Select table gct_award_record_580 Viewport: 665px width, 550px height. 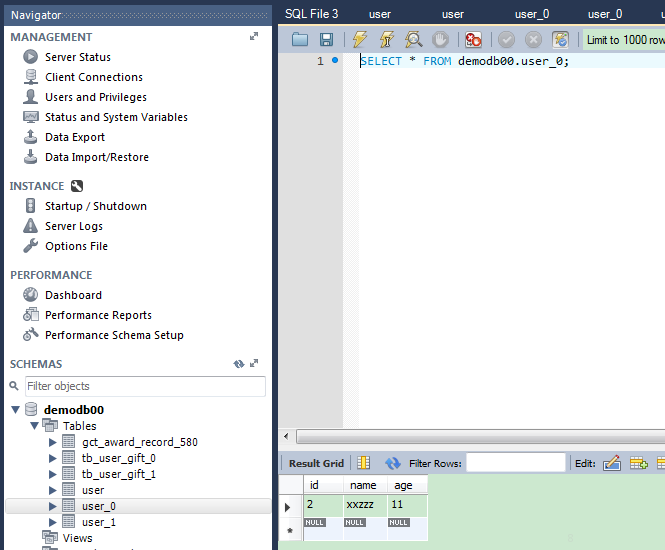click(x=140, y=442)
